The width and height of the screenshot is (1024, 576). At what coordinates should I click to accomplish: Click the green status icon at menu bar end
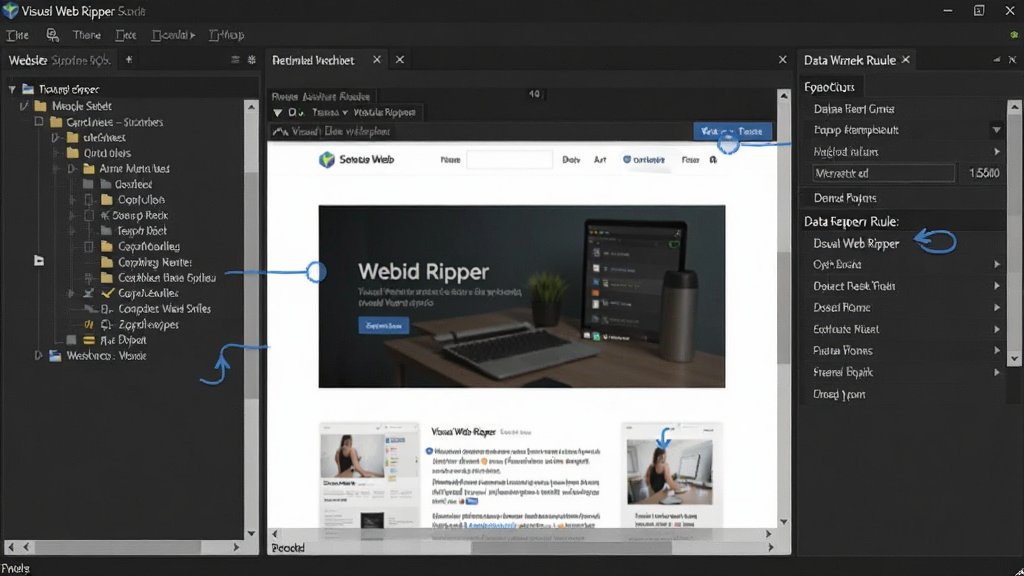(x=1014, y=34)
